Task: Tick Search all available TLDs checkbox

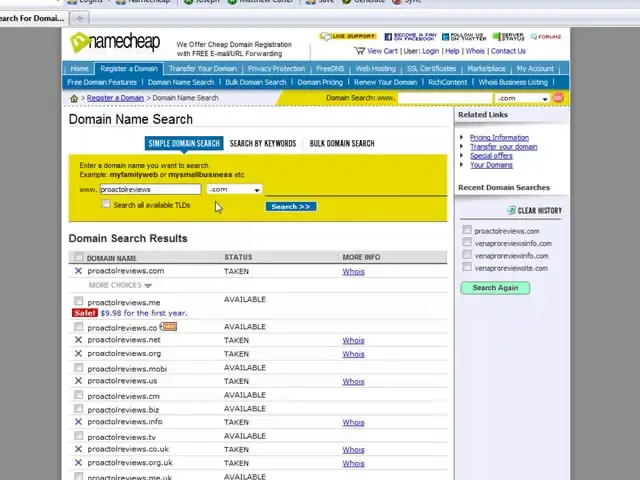Action: (x=106, y=204)
